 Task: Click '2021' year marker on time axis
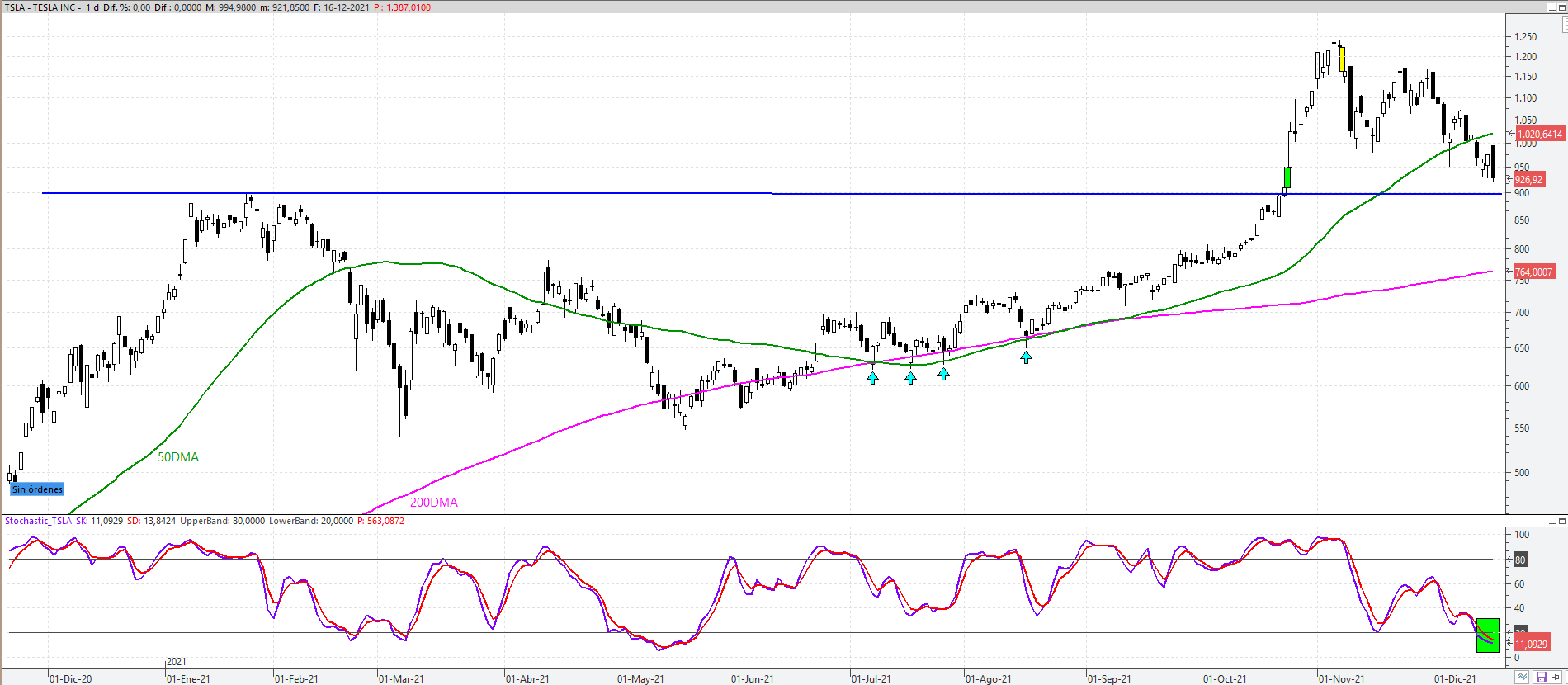click(177, 661)
